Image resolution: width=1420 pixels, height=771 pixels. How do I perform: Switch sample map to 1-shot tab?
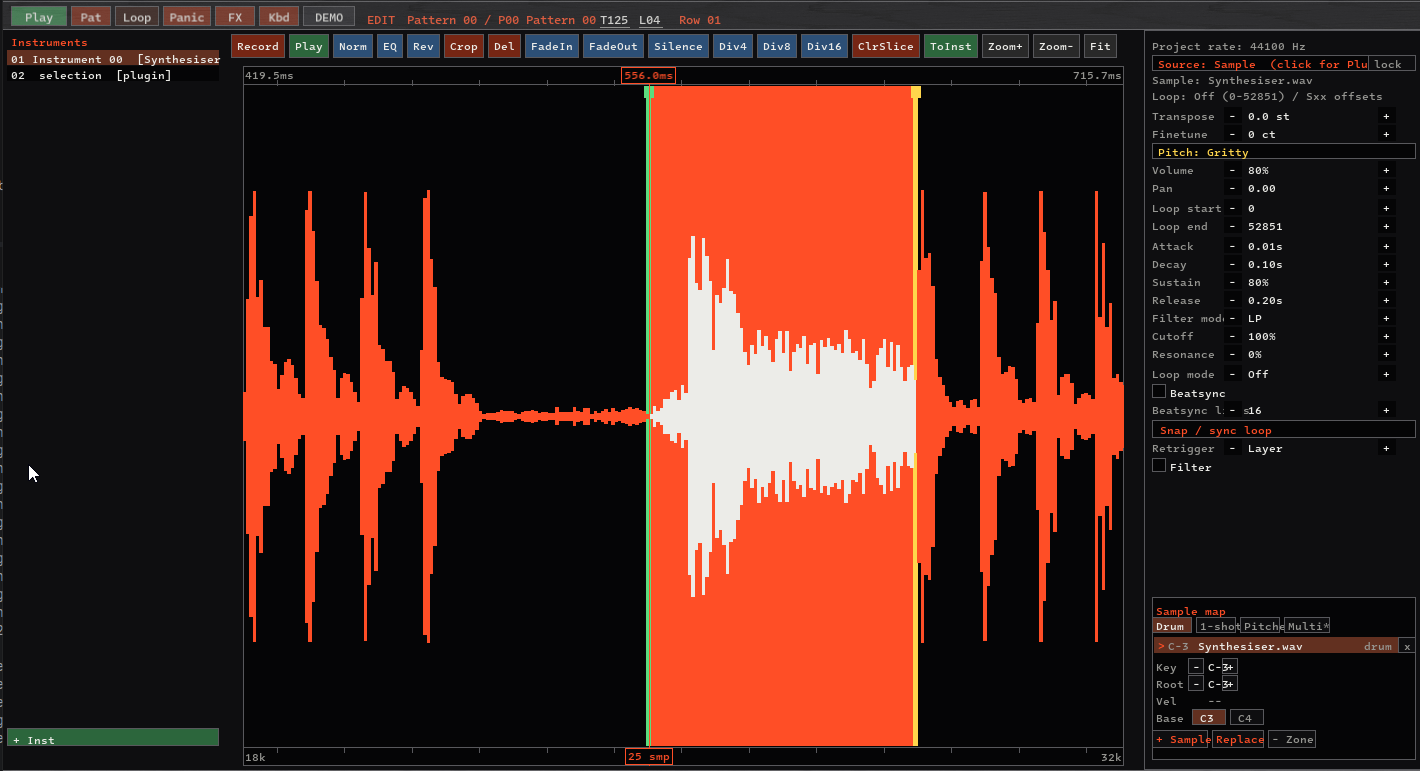(1216, 626)
